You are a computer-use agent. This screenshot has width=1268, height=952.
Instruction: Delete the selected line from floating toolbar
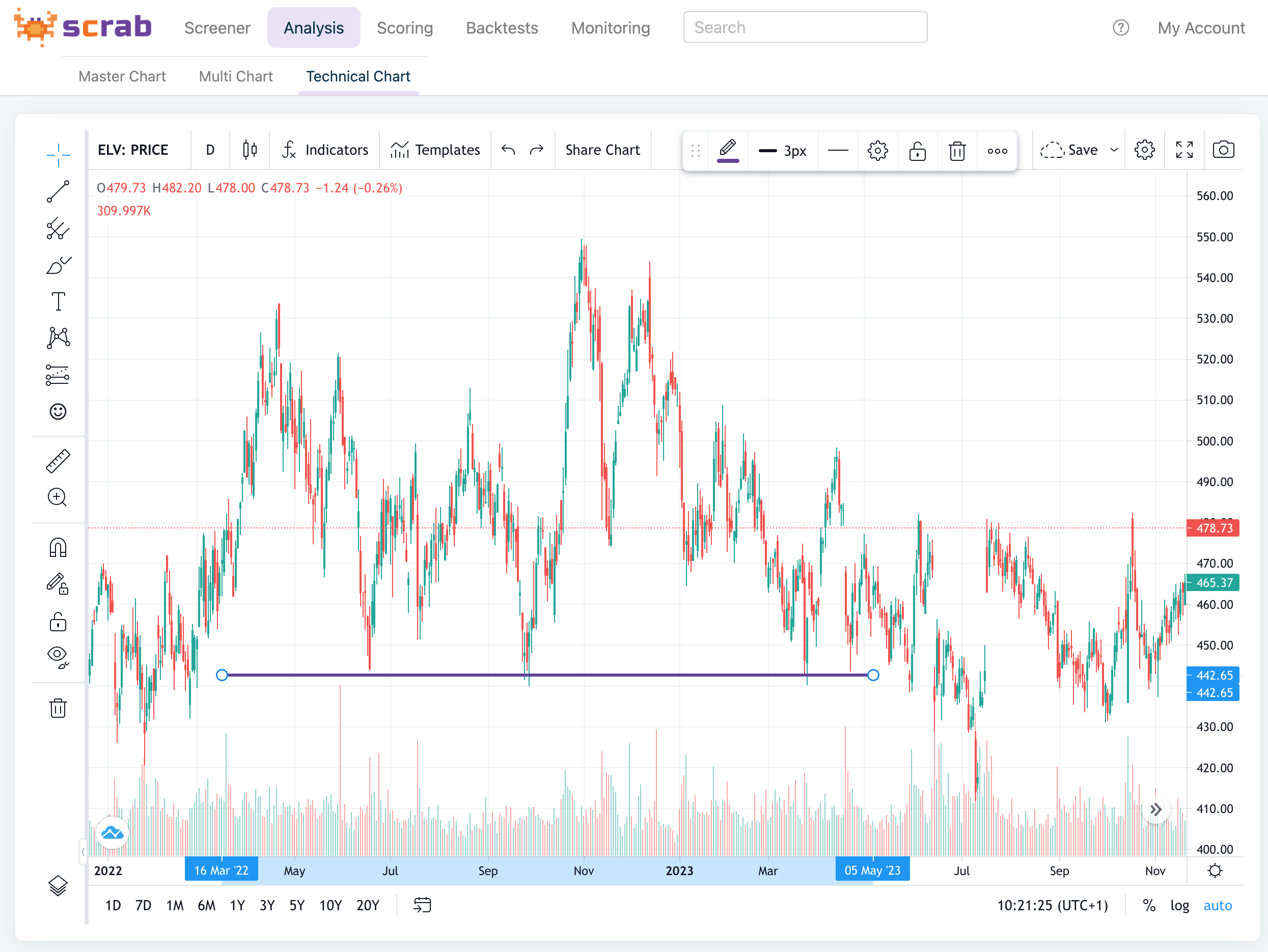[x=957, y=151]
